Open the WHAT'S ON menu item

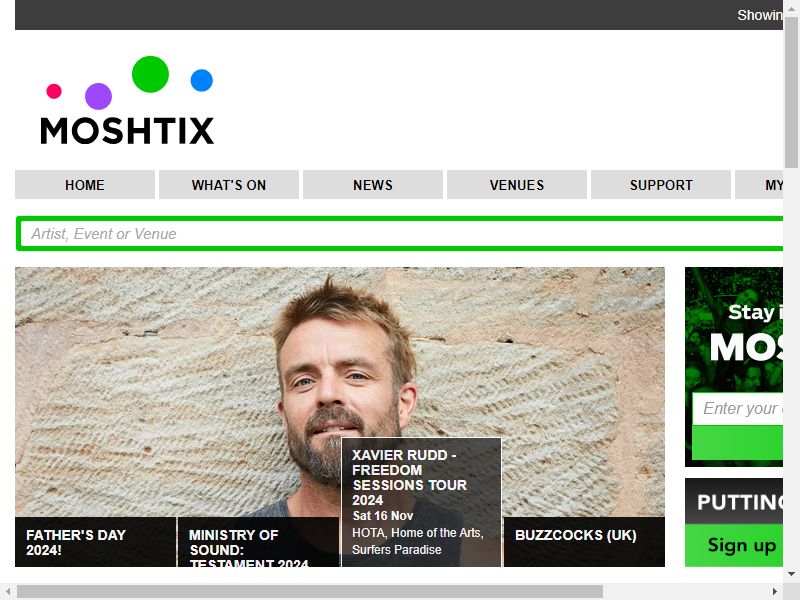click(229, 185)
